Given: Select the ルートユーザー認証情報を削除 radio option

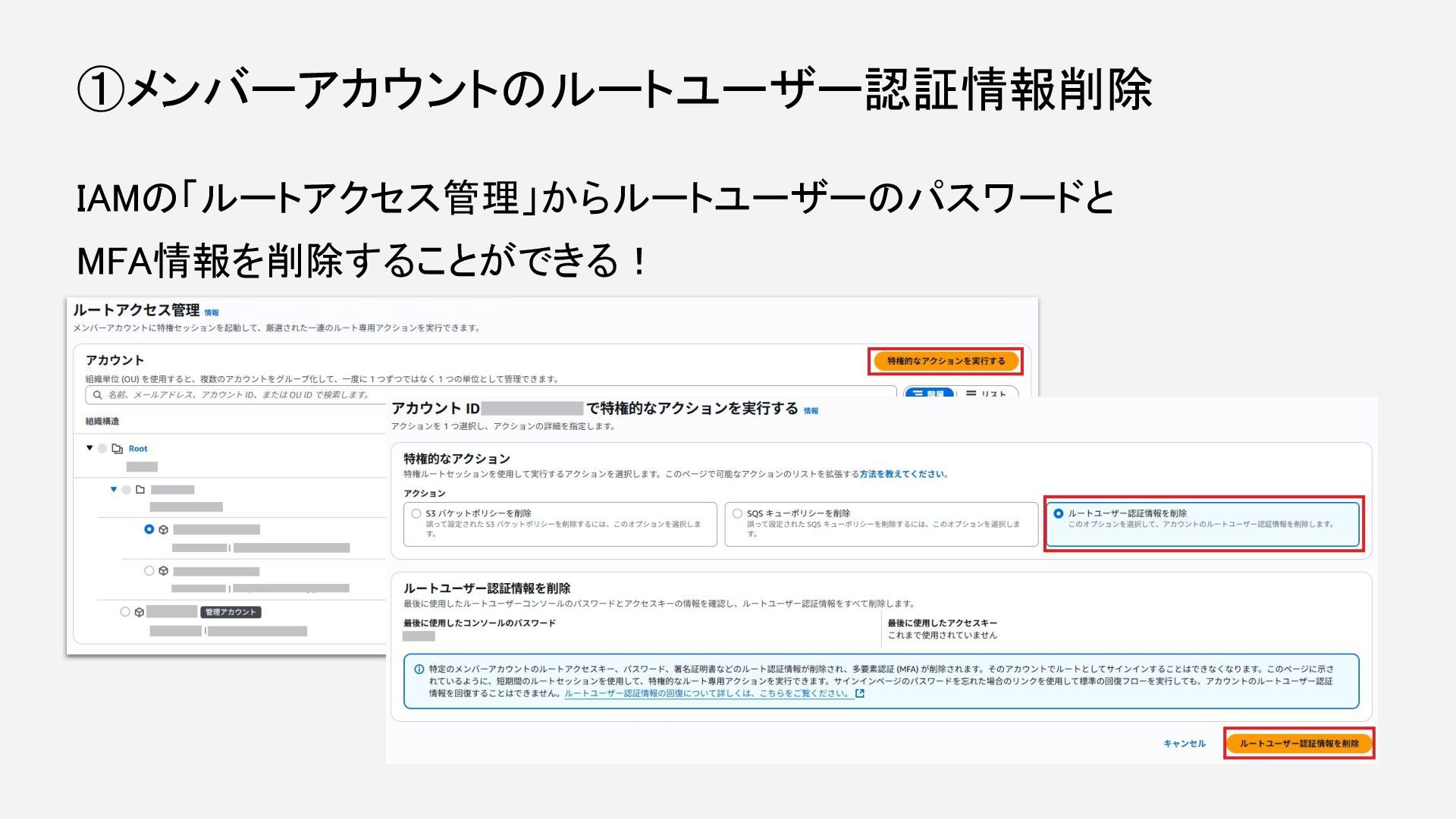Looking at the screenshot, I should coord(1059,513).
